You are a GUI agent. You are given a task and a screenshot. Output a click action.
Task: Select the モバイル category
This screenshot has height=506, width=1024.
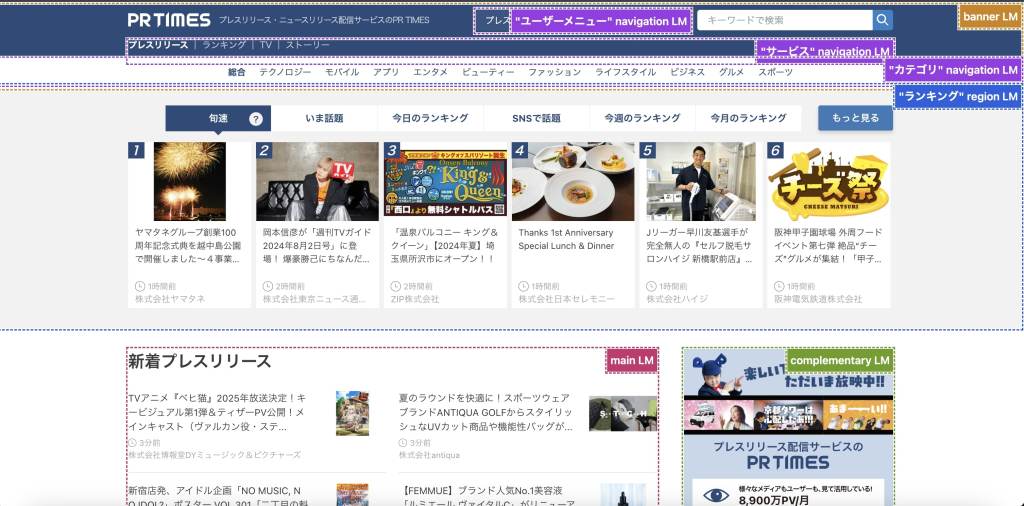coord(342,72)
